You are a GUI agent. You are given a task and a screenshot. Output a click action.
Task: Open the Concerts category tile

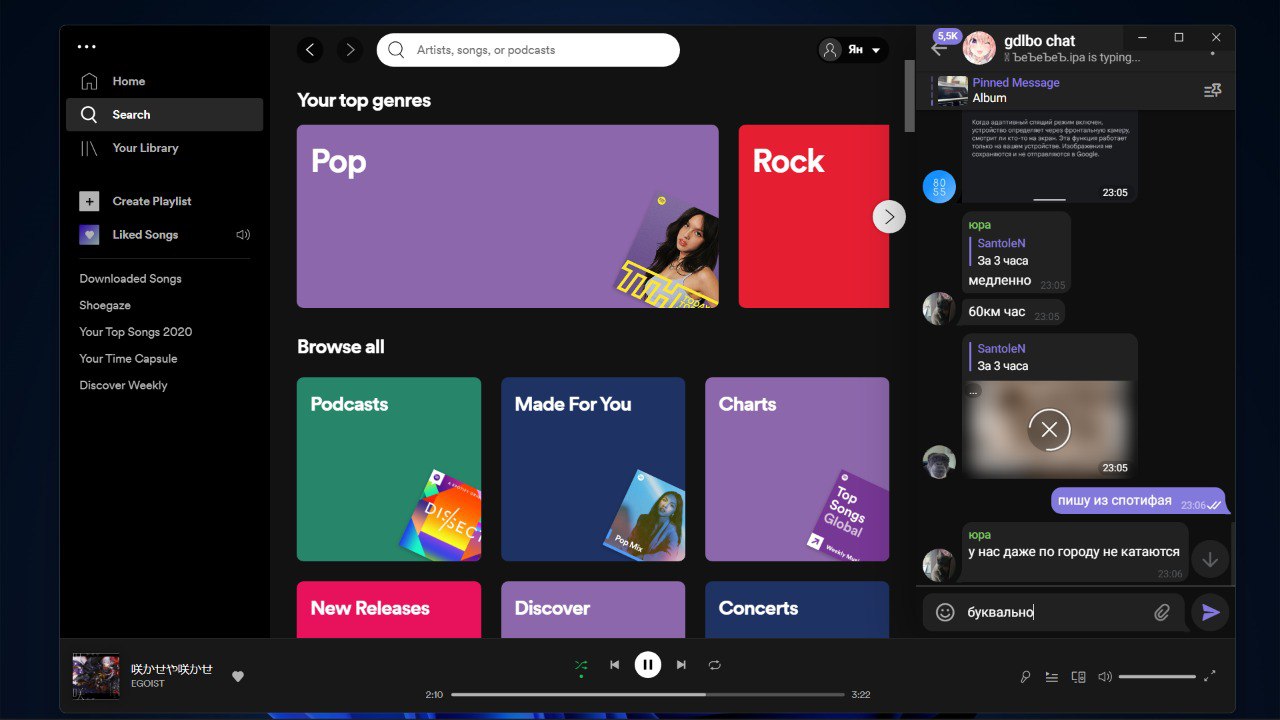click(x=797, y=609)
